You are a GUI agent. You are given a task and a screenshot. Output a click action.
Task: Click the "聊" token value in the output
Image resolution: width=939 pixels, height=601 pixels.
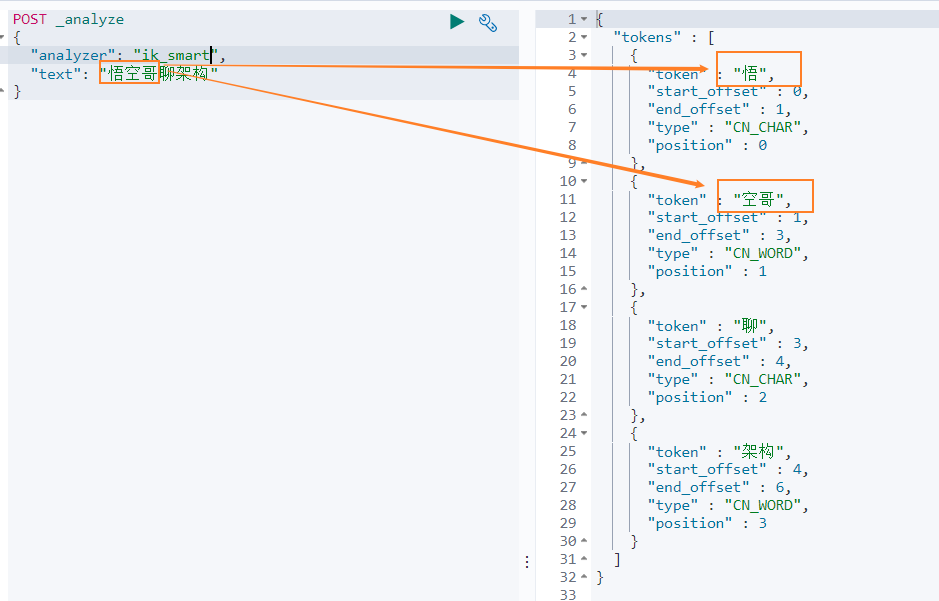(753, 326)
